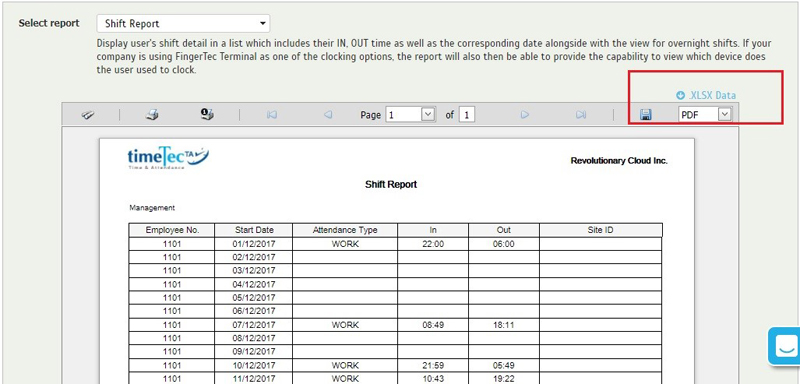
Task: Click the save export floppy disk icon
Action: click(645, 115)
